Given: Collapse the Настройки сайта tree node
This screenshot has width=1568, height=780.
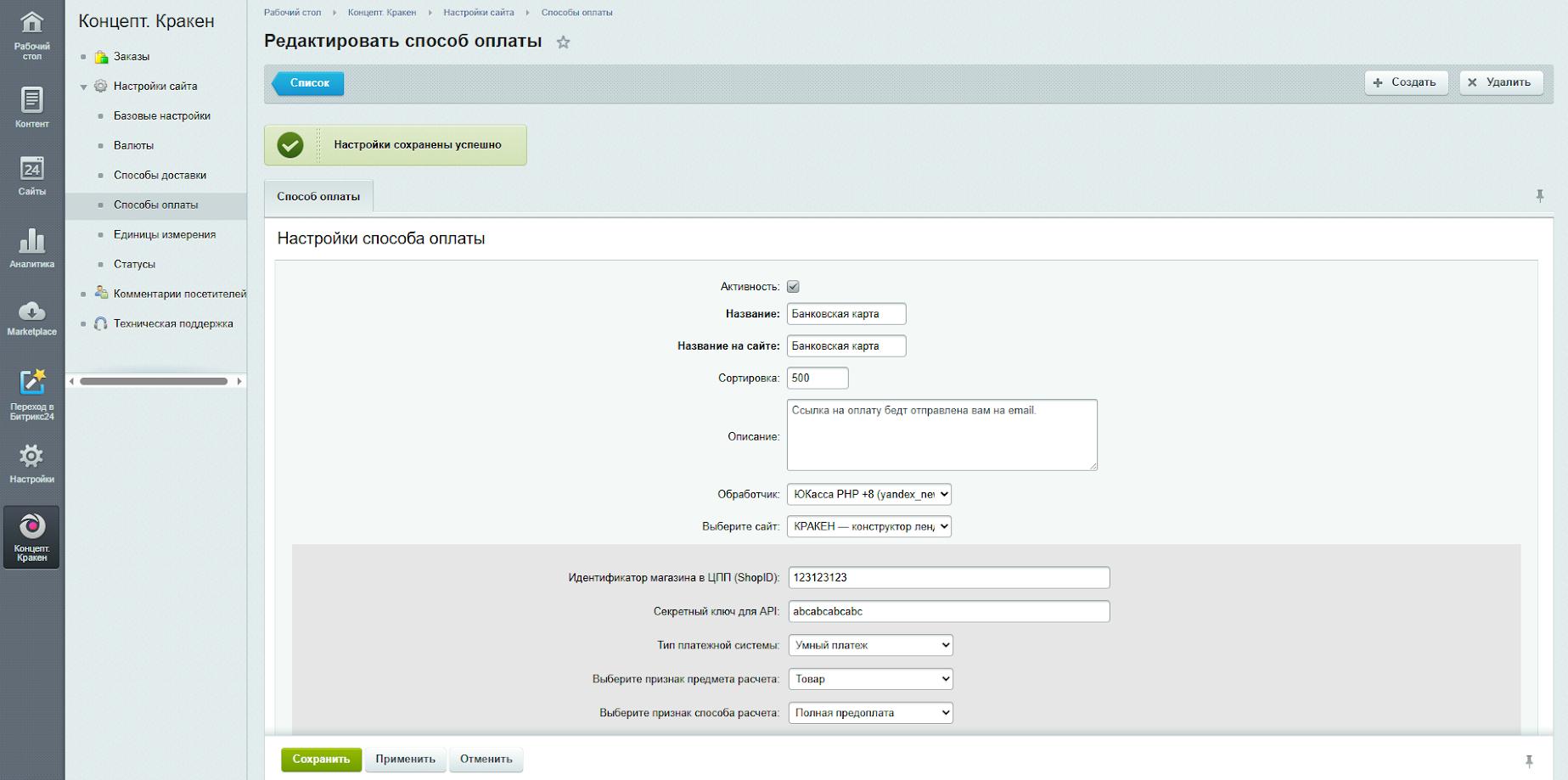Looking at the screenshot, I should (84, 87).
